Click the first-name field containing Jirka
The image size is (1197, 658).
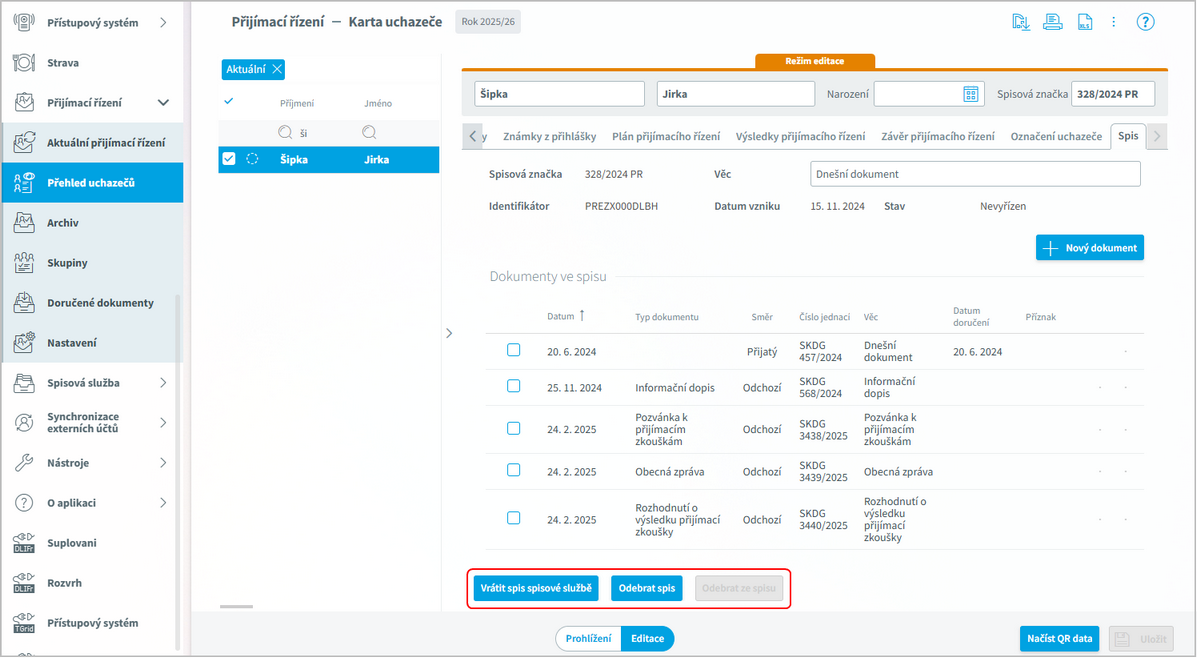pyautogui.click(x=736, y=94)
